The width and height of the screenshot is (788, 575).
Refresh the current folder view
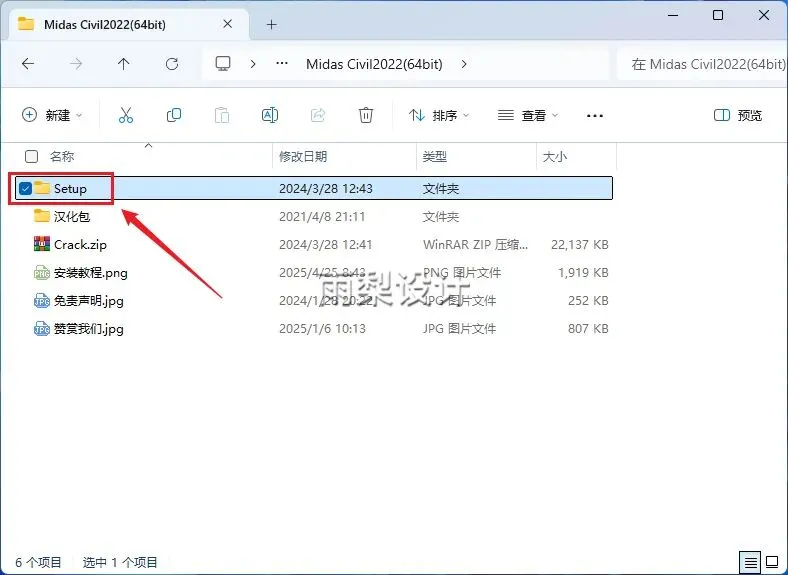tap(172, 64)
